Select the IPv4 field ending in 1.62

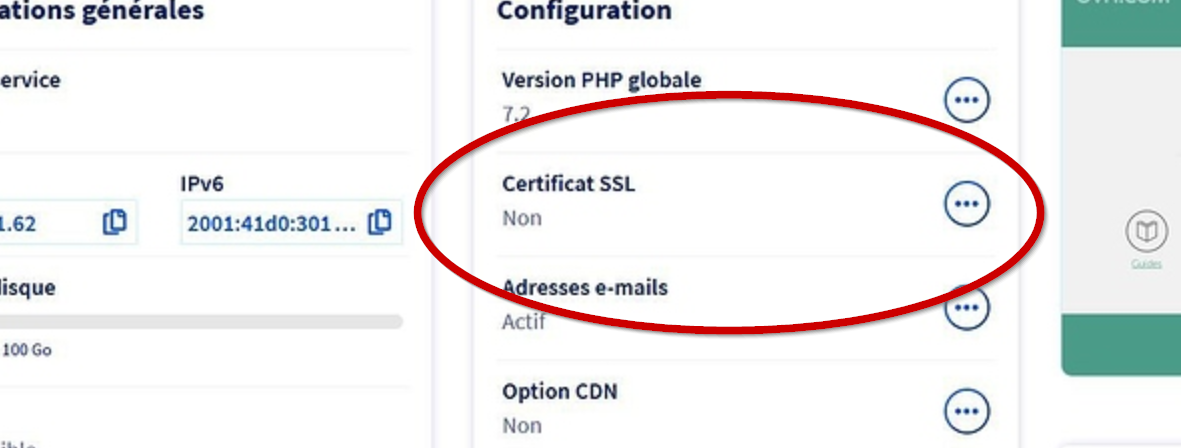click(68, 223)
